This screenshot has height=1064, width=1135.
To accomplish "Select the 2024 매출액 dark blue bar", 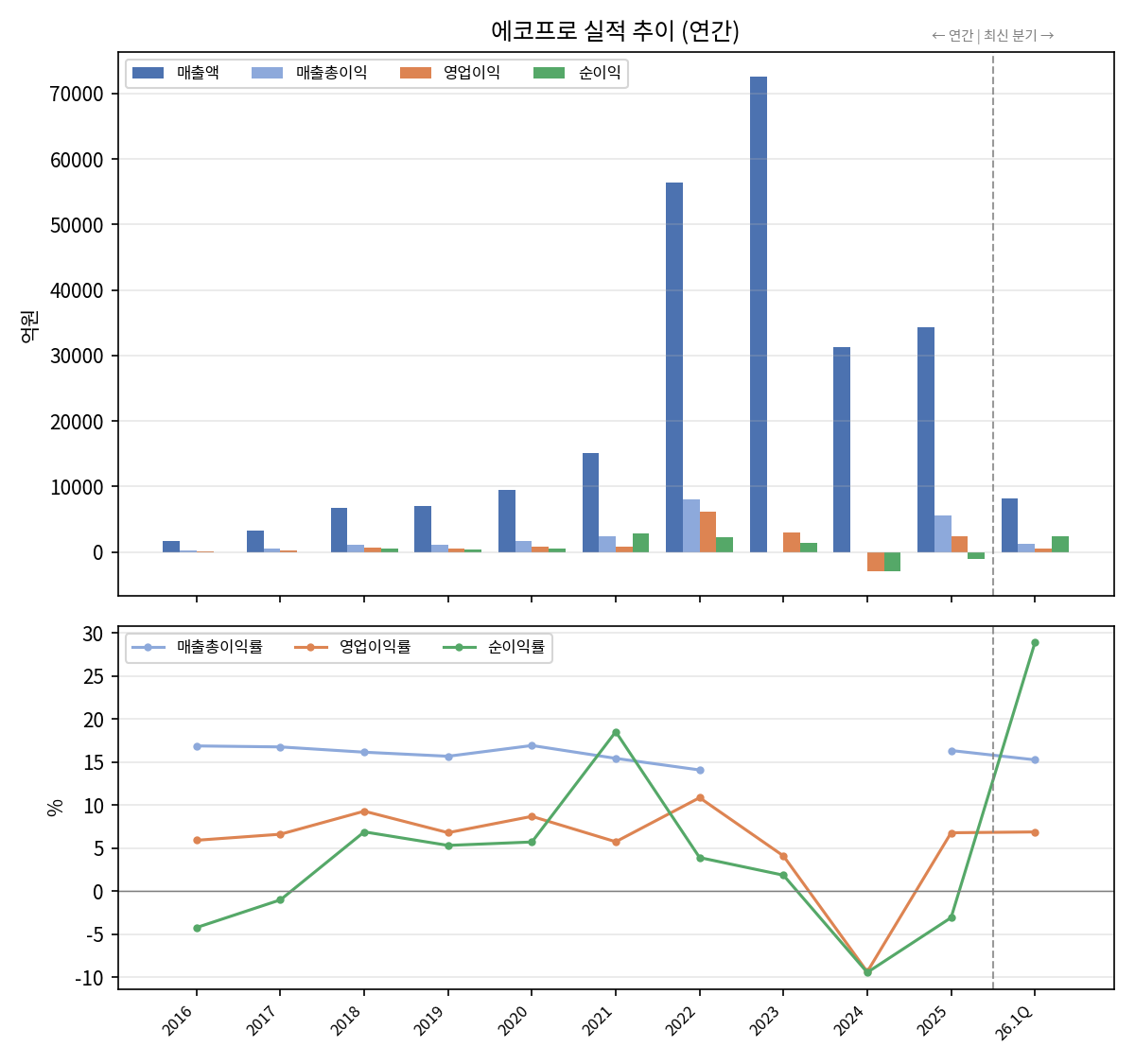I will [x=842, y=450].
